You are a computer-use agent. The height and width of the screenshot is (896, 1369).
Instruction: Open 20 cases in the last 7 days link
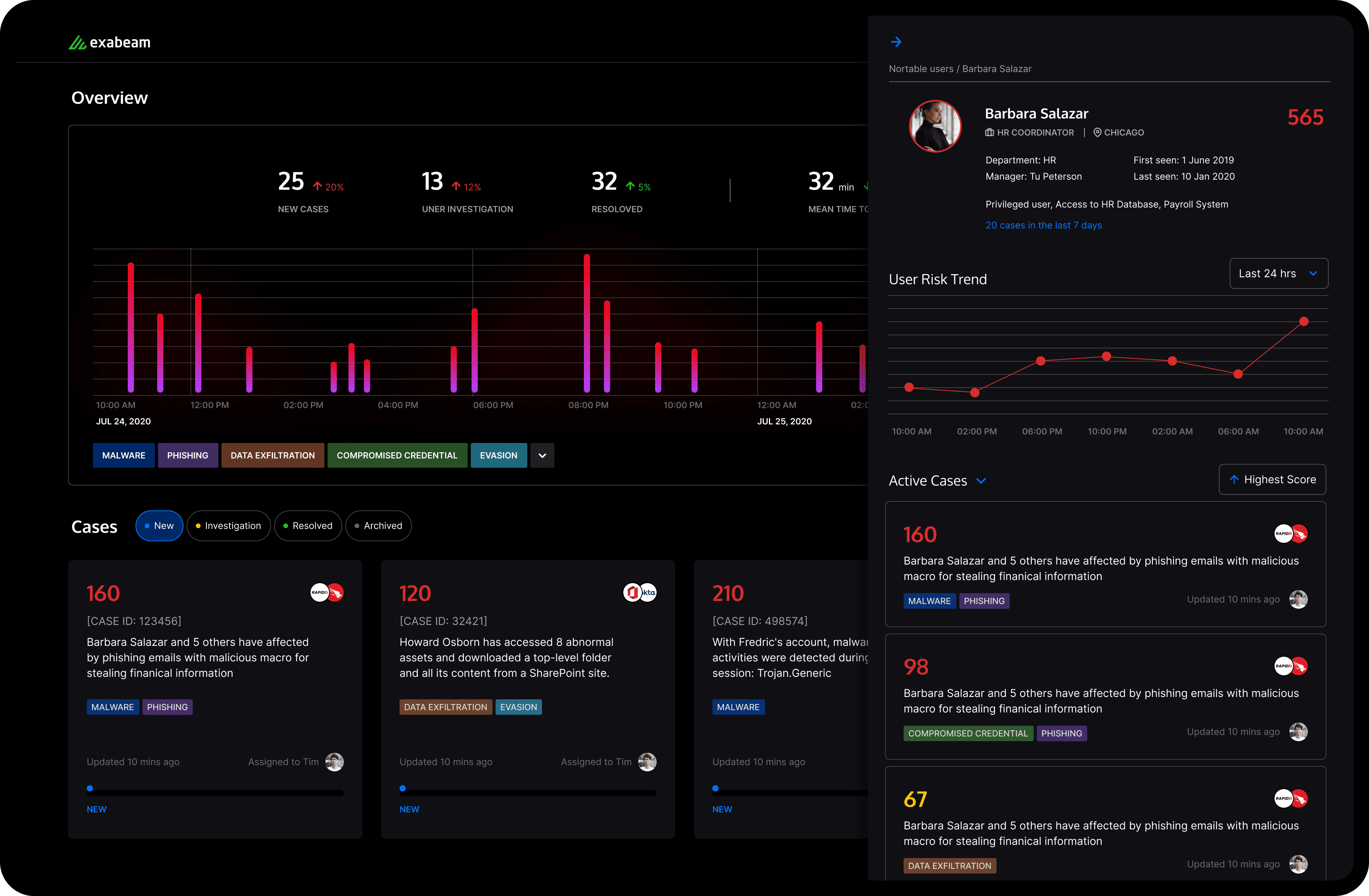[1043, 225]
